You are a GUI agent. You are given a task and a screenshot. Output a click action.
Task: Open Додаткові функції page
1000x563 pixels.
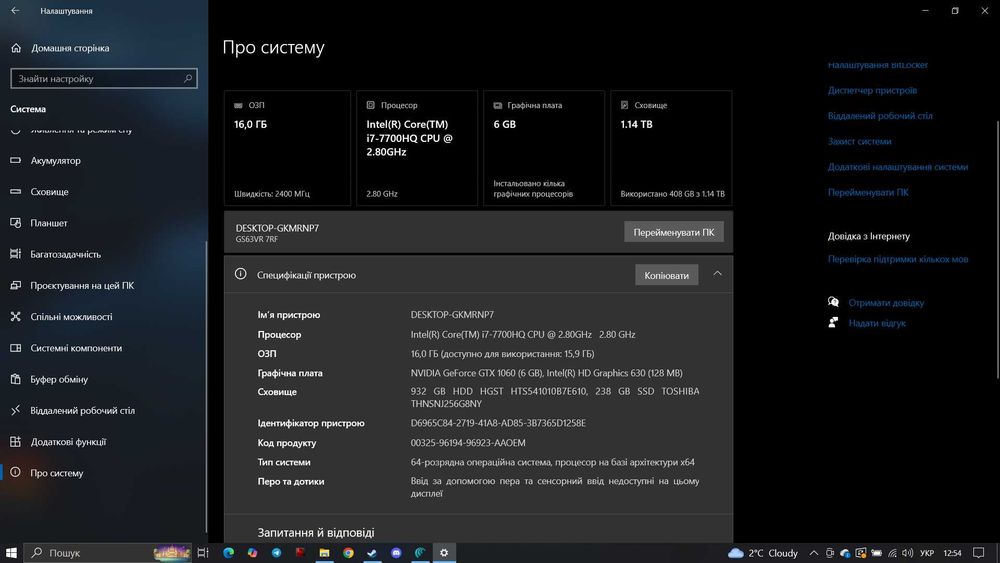tap(68, 442)
